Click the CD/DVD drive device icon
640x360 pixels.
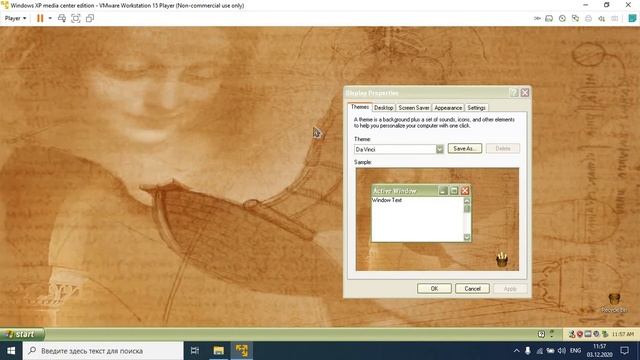(x=562, y=18)
